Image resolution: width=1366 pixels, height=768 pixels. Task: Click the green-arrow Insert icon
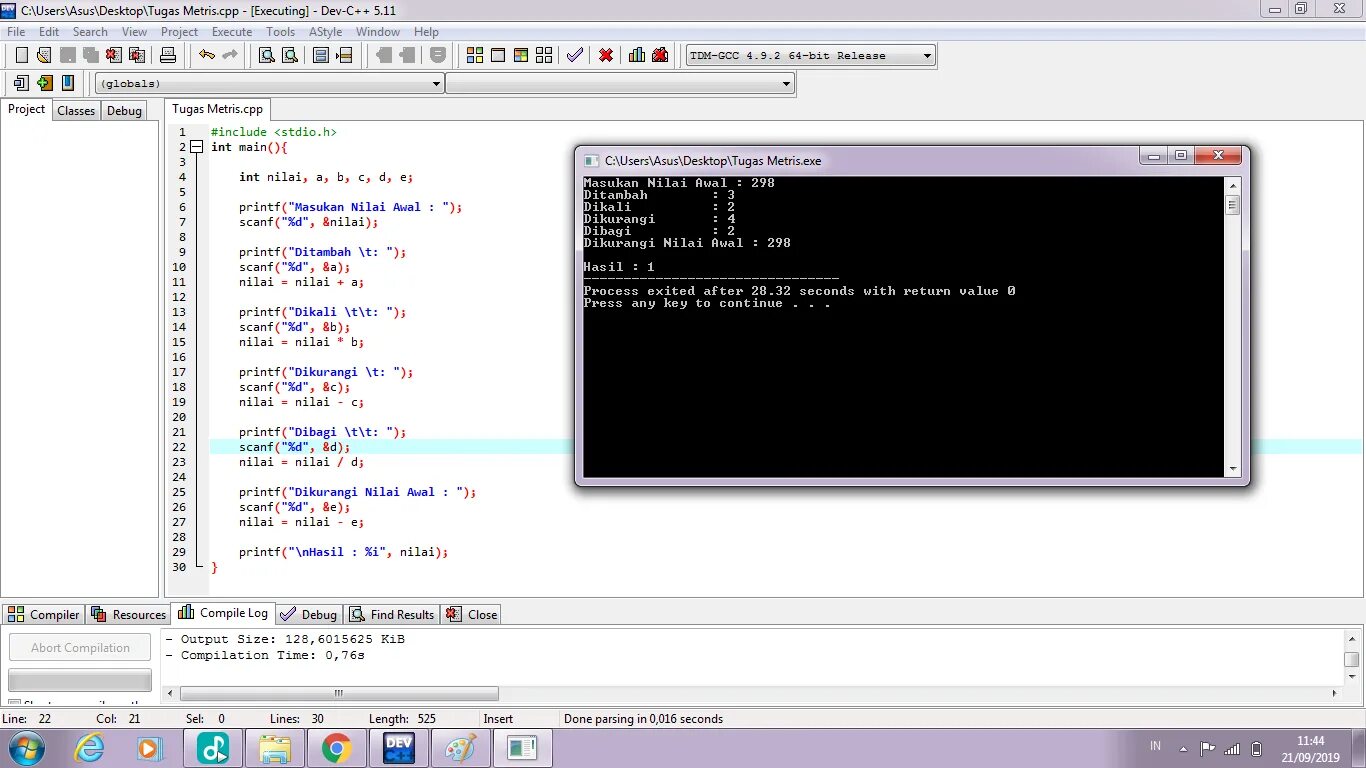(x=44, y=83)
